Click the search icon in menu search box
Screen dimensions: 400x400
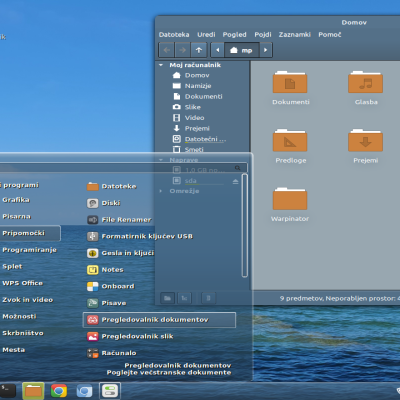pos(237,168)
